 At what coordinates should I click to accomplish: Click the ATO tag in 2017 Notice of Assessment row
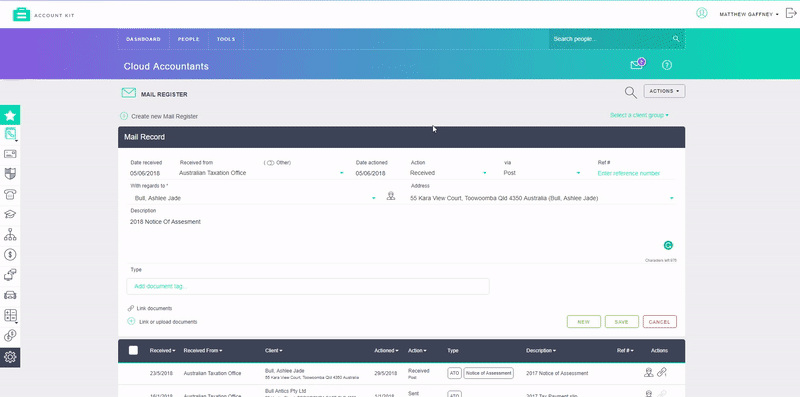[x=454, y=373]
